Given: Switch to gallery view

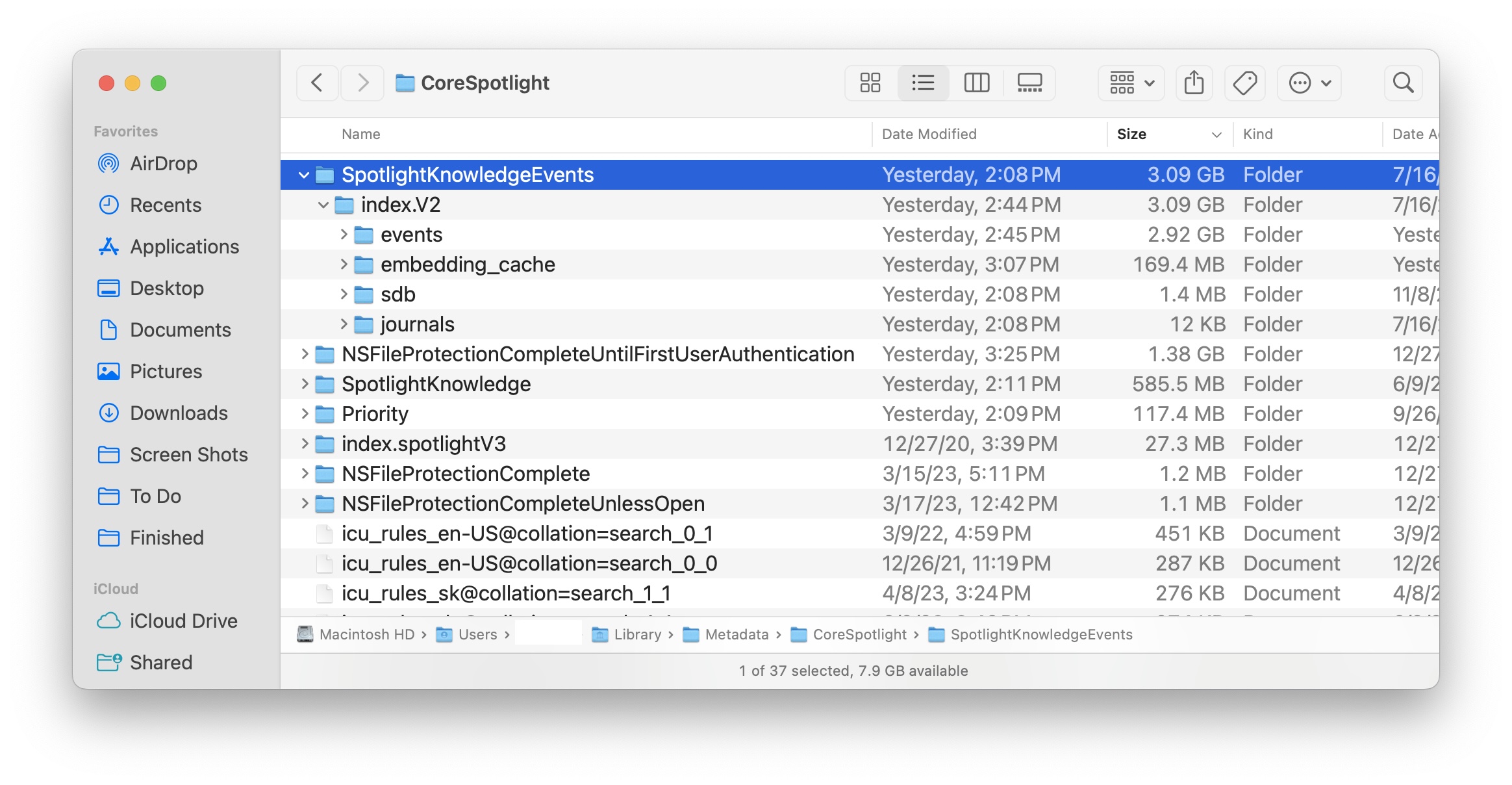Looking at the screenshot, I should click(1030, 83).
